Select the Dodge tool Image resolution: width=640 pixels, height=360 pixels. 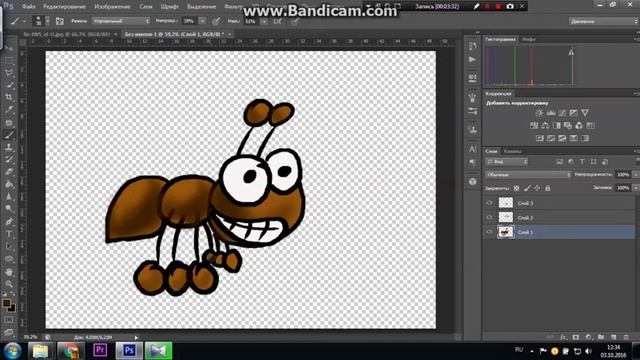point(9,209)
